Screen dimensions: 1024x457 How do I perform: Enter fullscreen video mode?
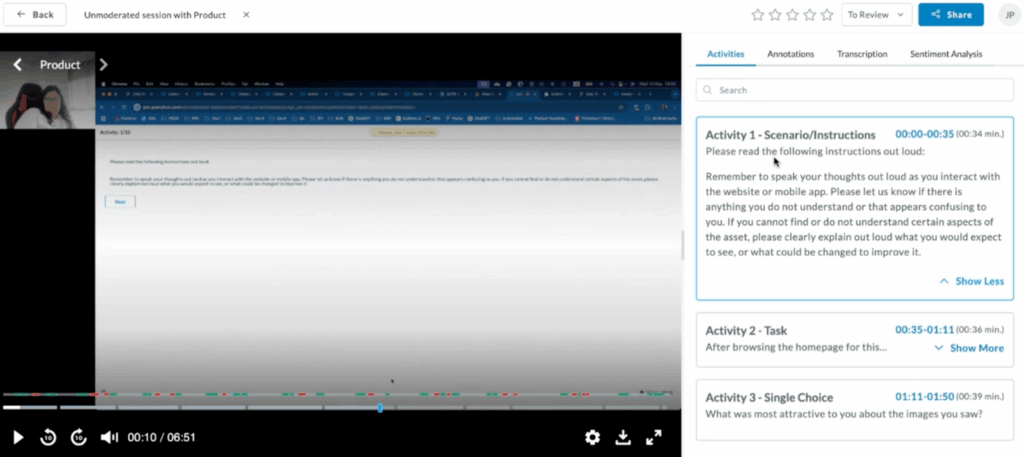654,437
